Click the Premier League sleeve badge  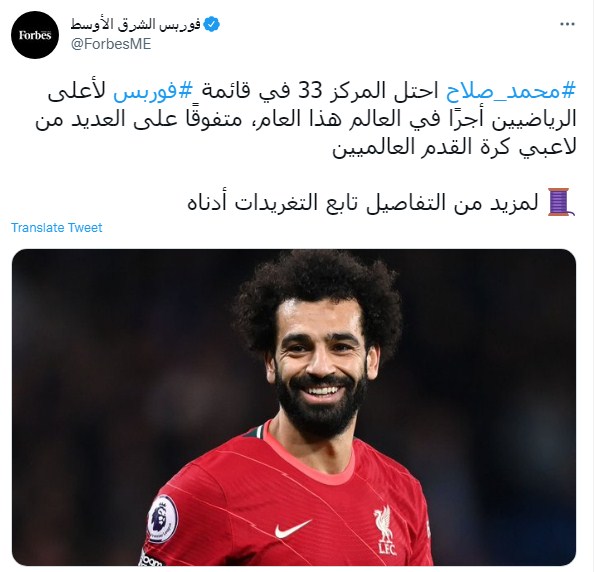tap(163, 519)
